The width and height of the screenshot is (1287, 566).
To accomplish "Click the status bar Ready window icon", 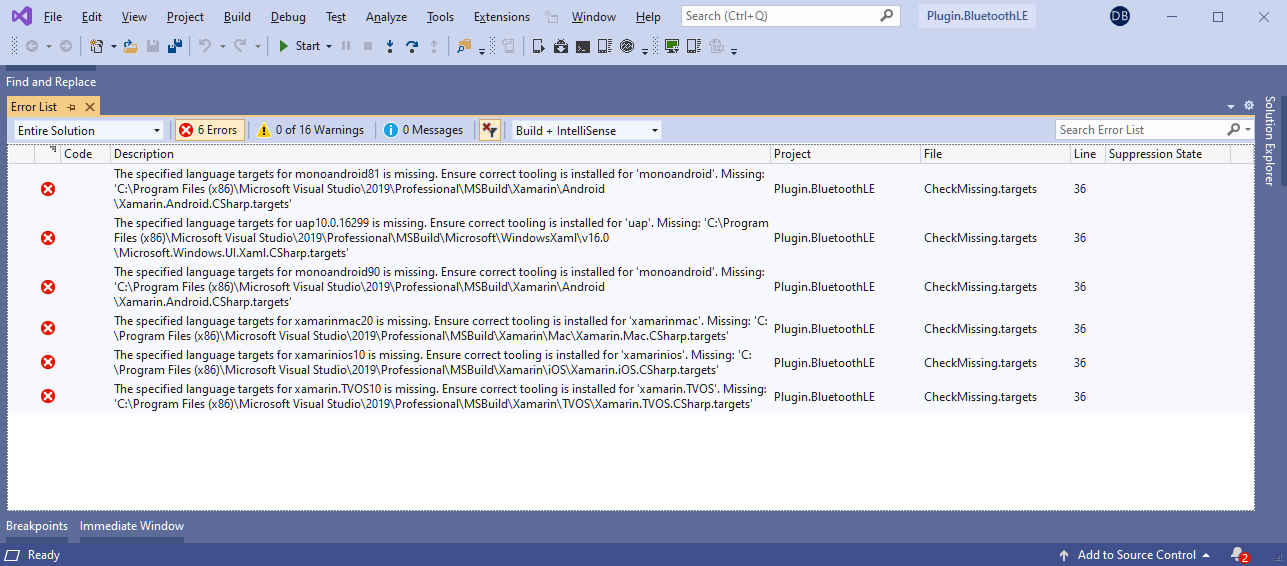I will [x=13, y=555].
